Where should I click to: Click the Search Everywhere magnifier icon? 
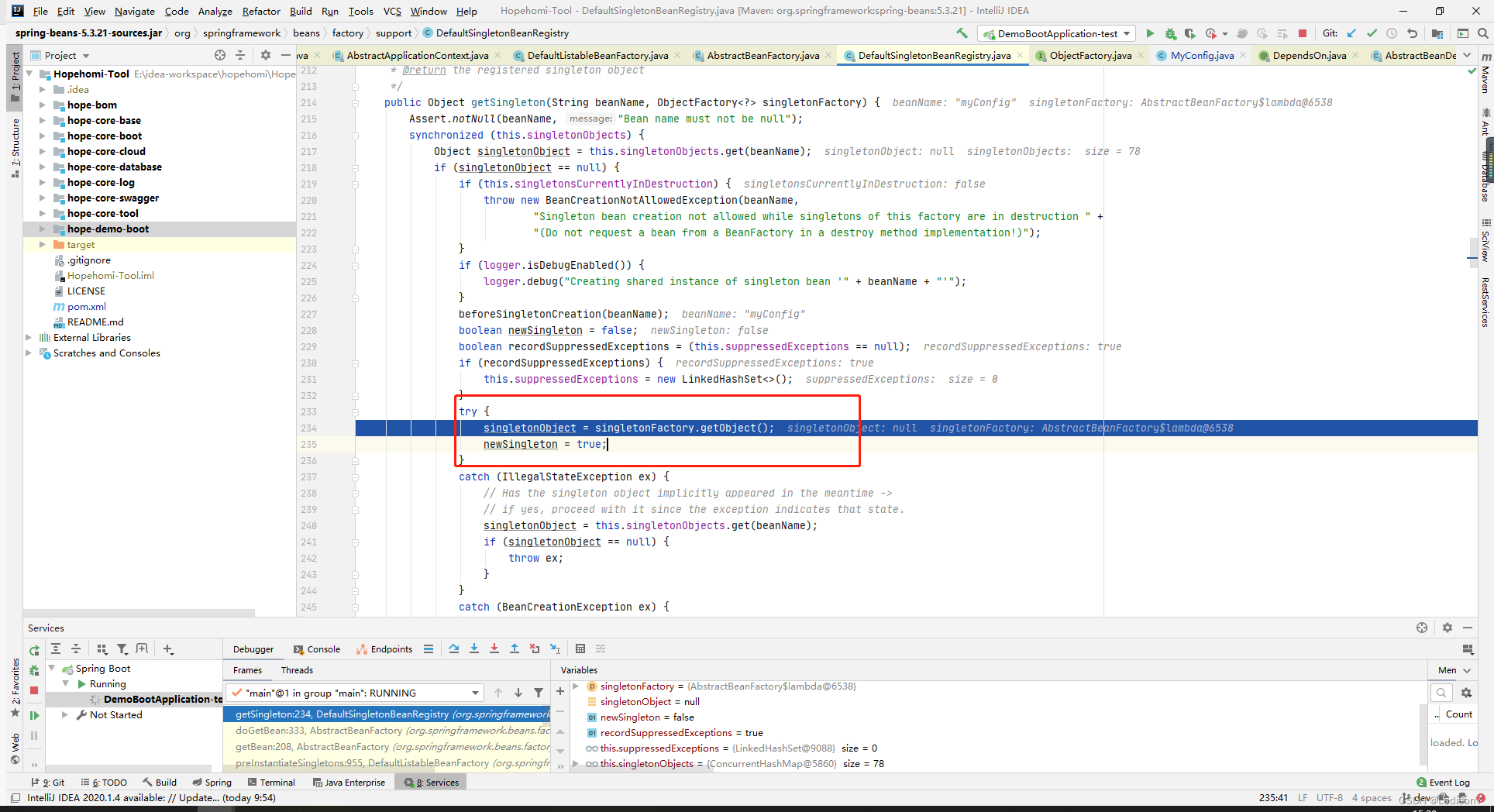click(1482, 33)
